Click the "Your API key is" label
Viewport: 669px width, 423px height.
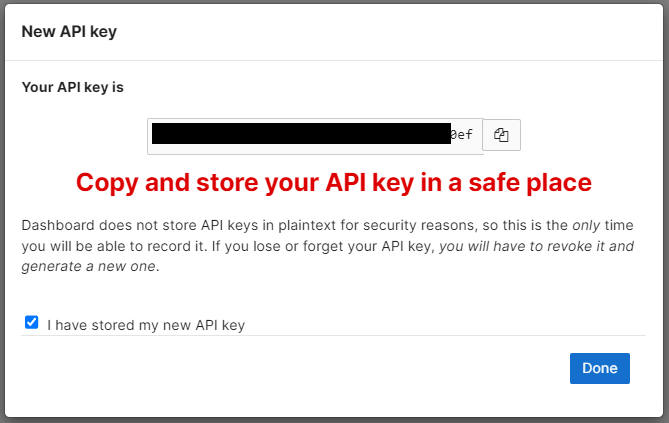pyautogui.click(x=73, y=87)
